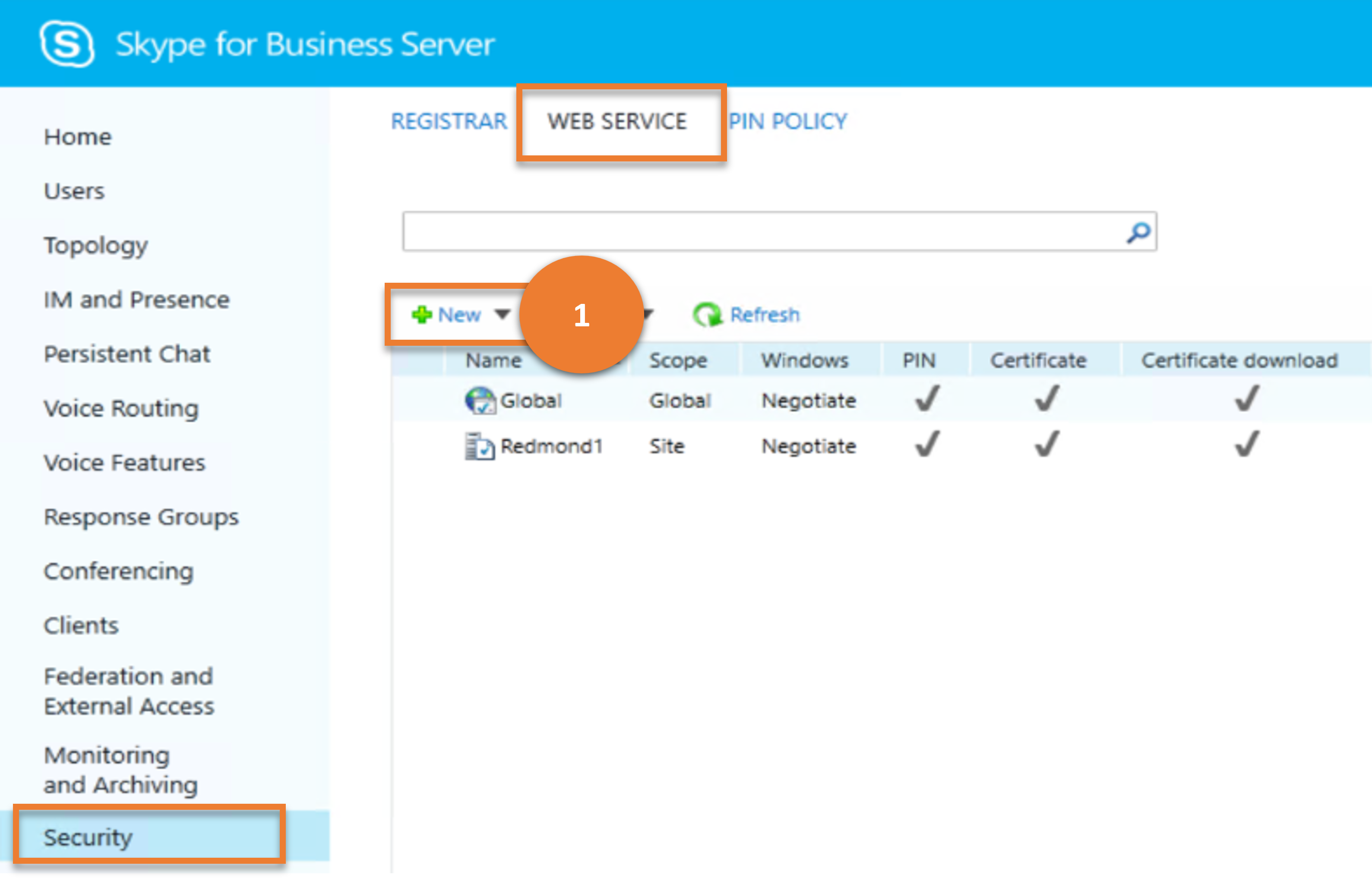Open Federation and External Access
The width and height of the screenshot is (1372, 878).
click(x=129, y=691)
